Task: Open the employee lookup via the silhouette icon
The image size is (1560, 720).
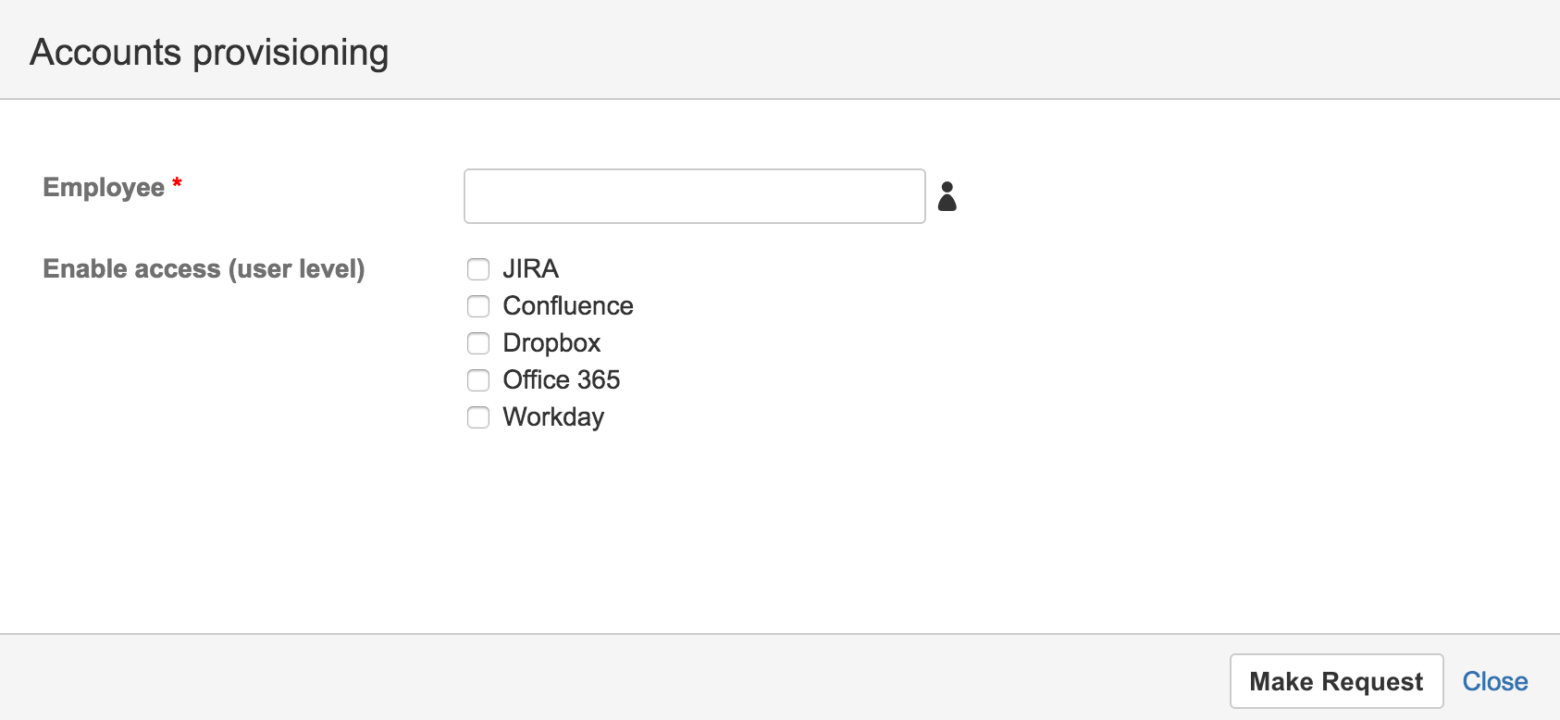Action: pyautogui.click(x=946, y=196)
